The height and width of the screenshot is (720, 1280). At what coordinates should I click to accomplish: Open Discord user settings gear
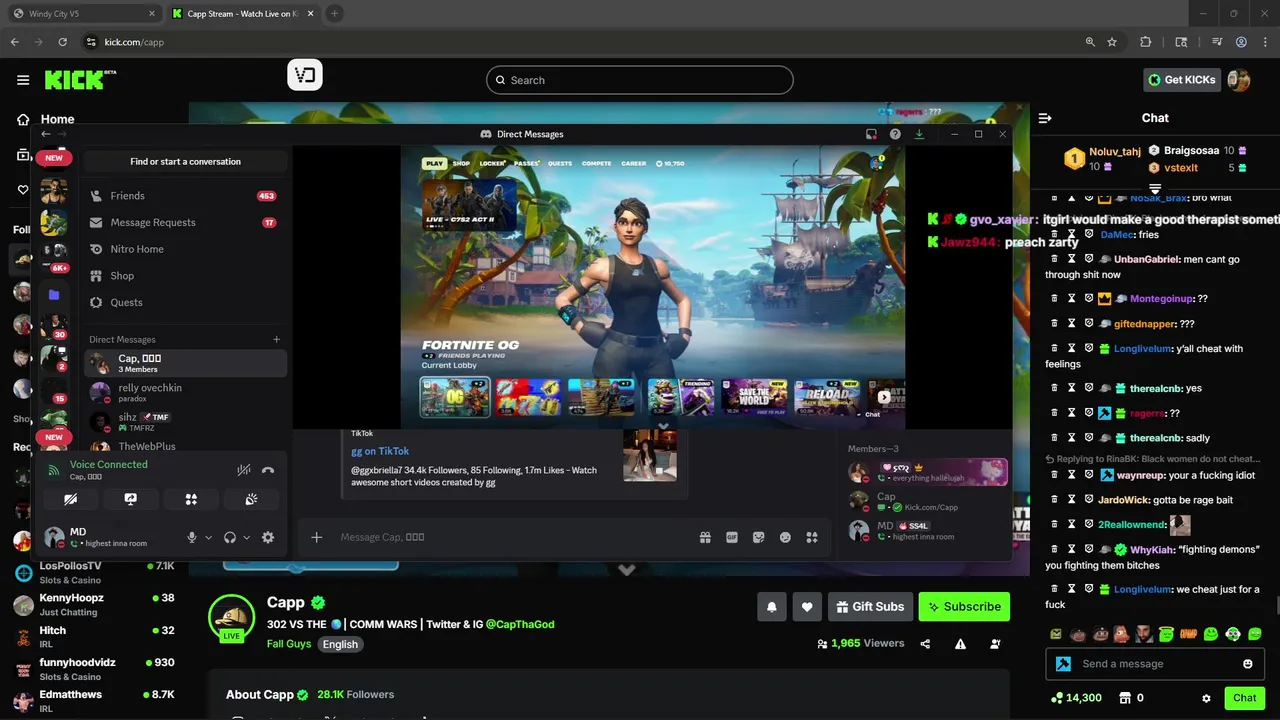[x=268, y=537]
